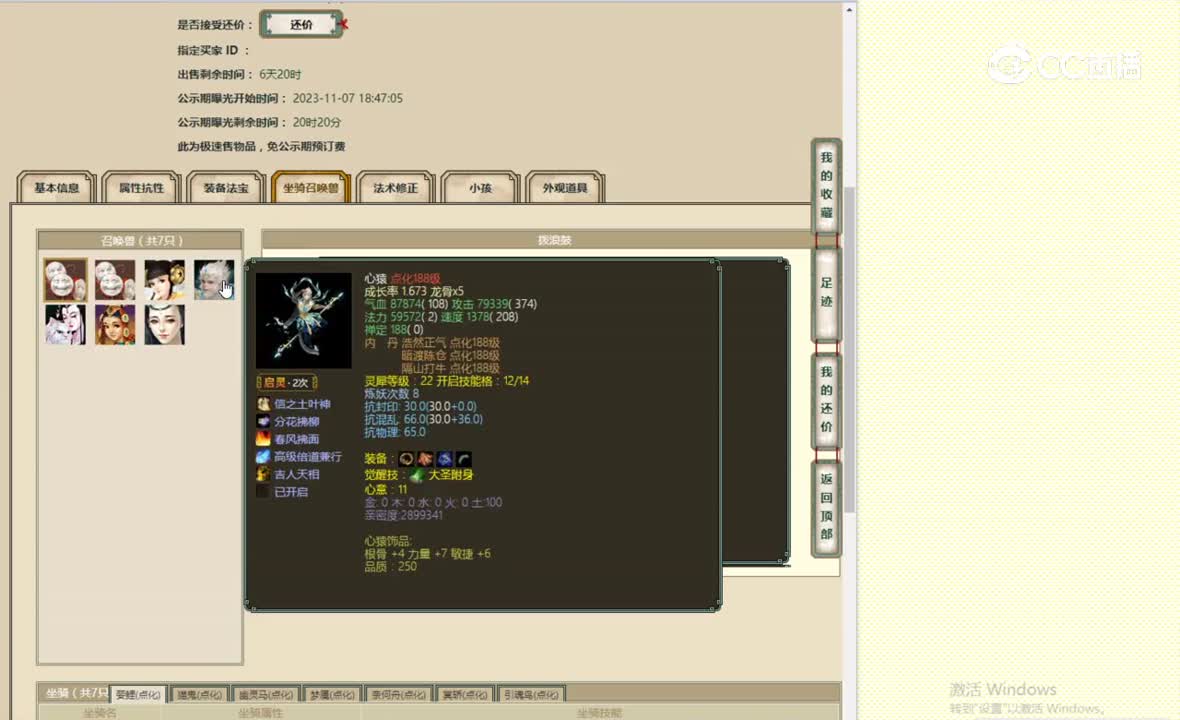Click the 亲密度 2899341 value

click(x=403, y=515)
